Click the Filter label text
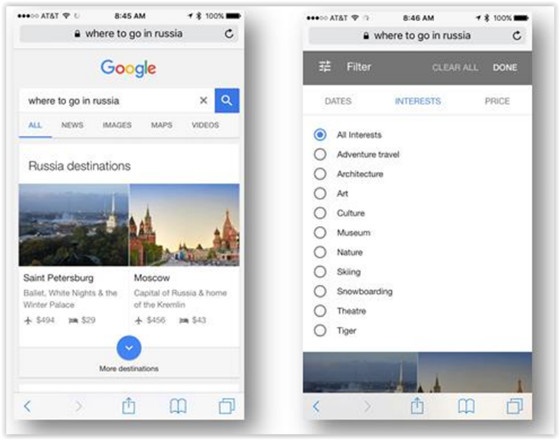 click(x=359, y=67)
